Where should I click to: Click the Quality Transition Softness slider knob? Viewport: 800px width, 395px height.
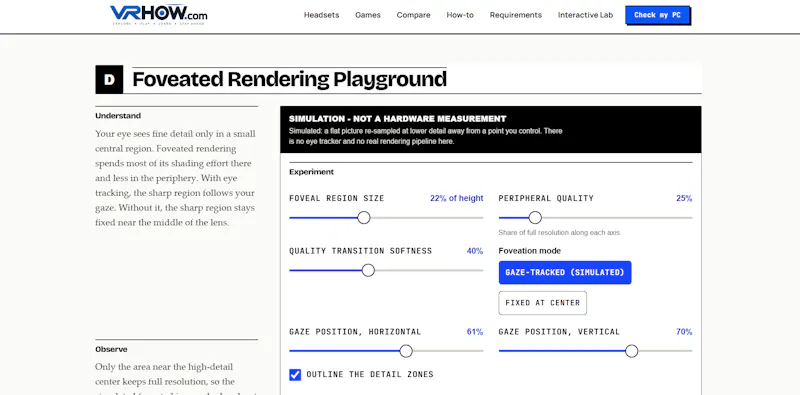click(368, 270)
